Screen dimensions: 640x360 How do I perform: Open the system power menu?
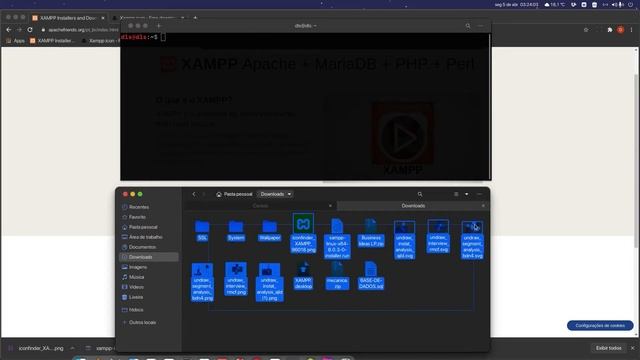(631, 4)
